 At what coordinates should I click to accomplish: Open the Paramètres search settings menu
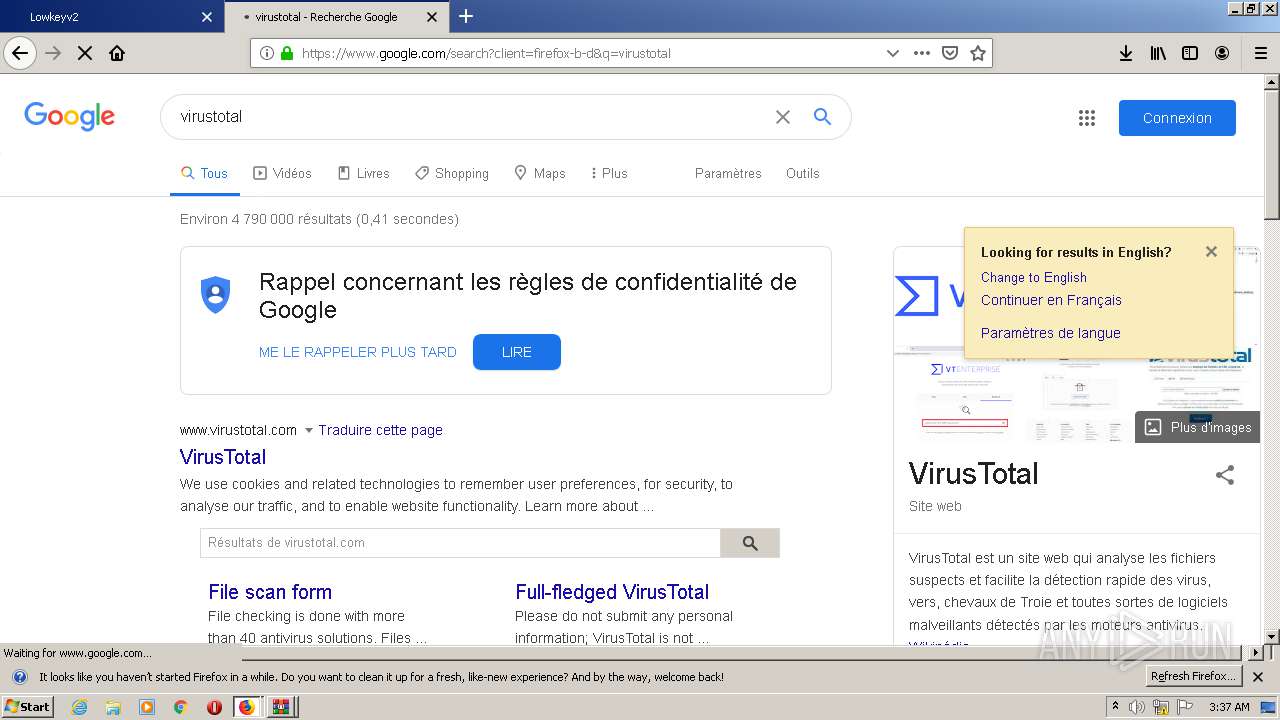(728, 173)
